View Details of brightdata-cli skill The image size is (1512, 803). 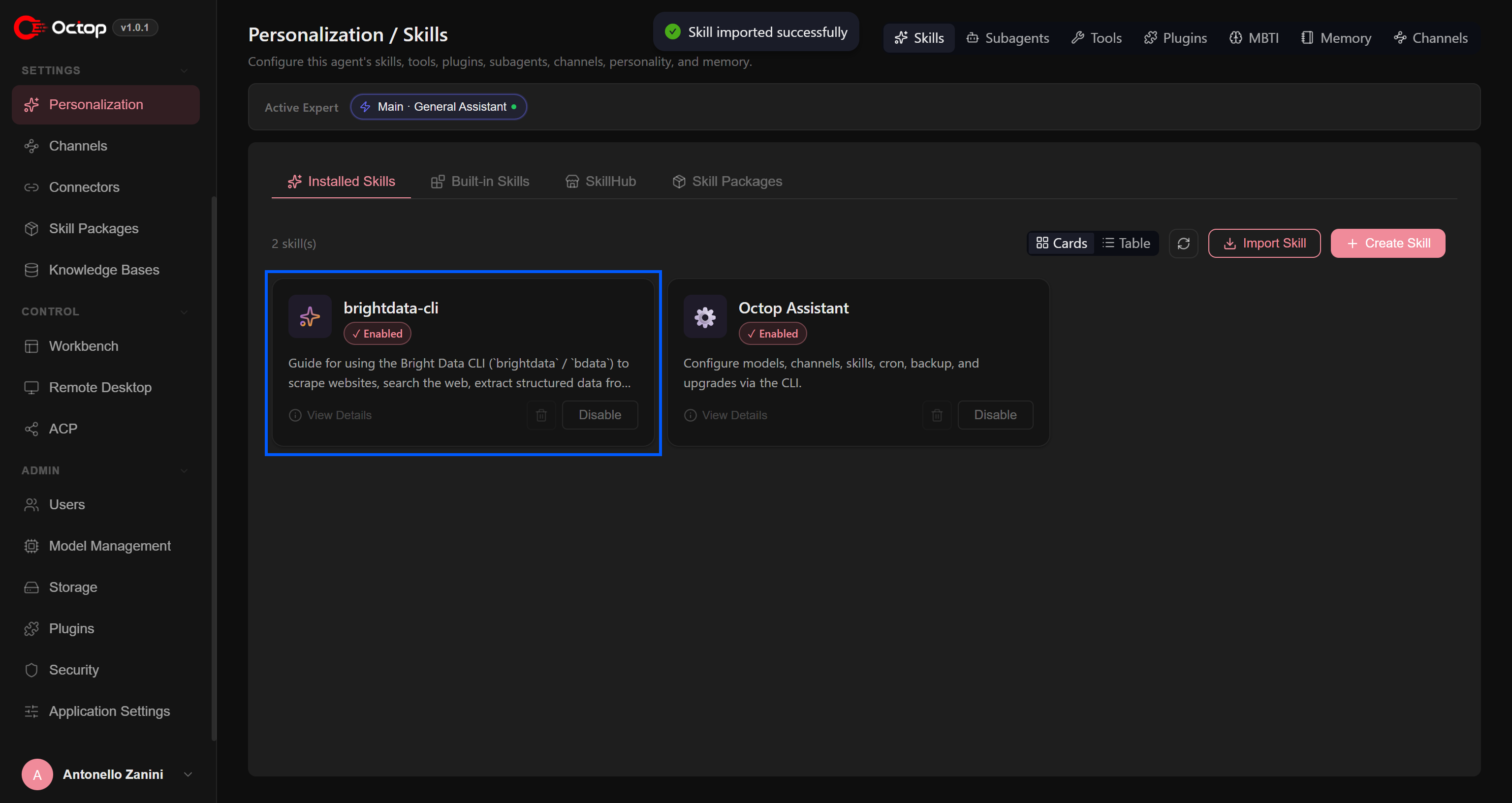pos(330,415)
